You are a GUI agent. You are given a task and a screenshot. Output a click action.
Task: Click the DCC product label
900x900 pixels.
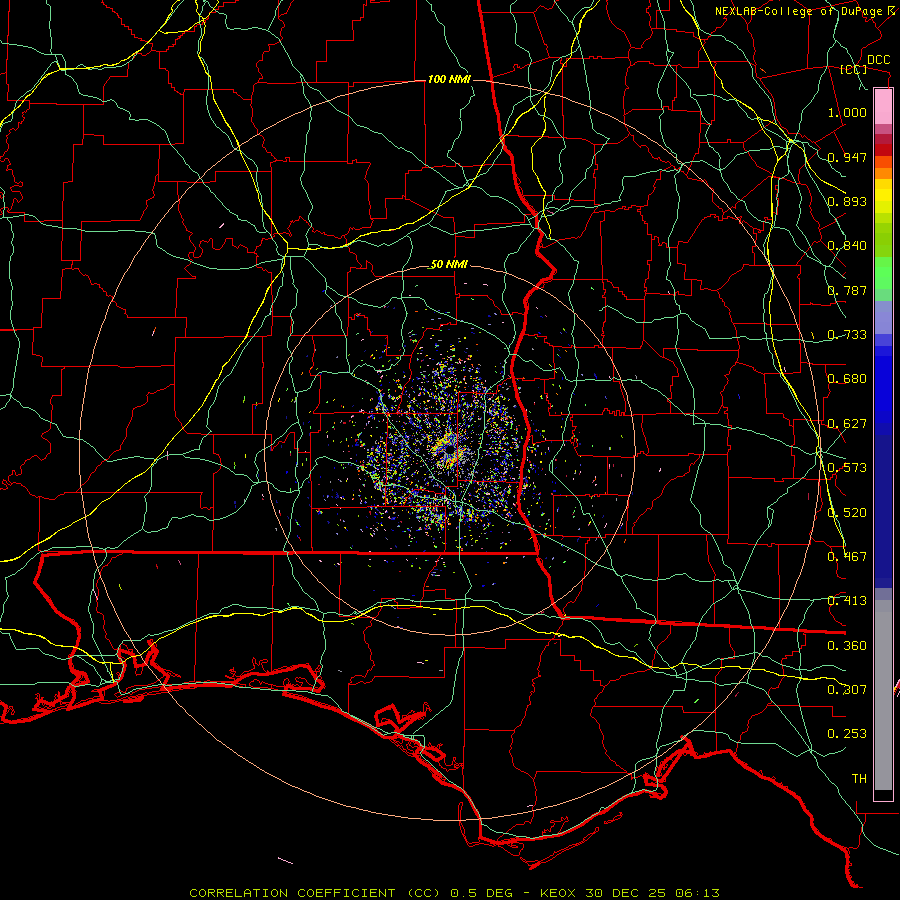tap(878, 60)
